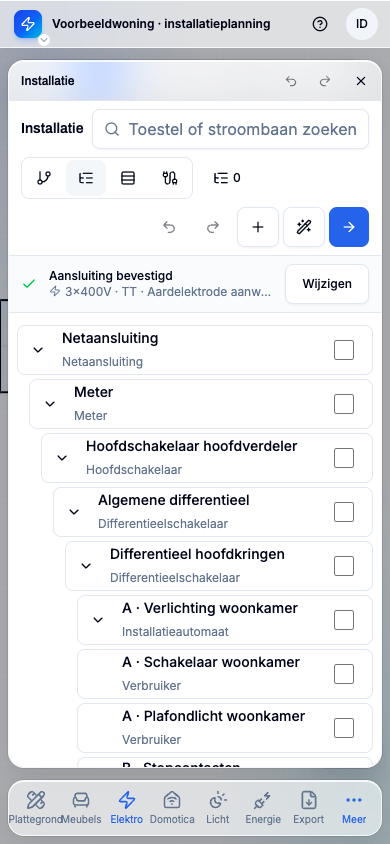The width and height of the screenshot is (390, 844).
Task: Click the lightning-bolt app logo
Action: pos(28,24)
